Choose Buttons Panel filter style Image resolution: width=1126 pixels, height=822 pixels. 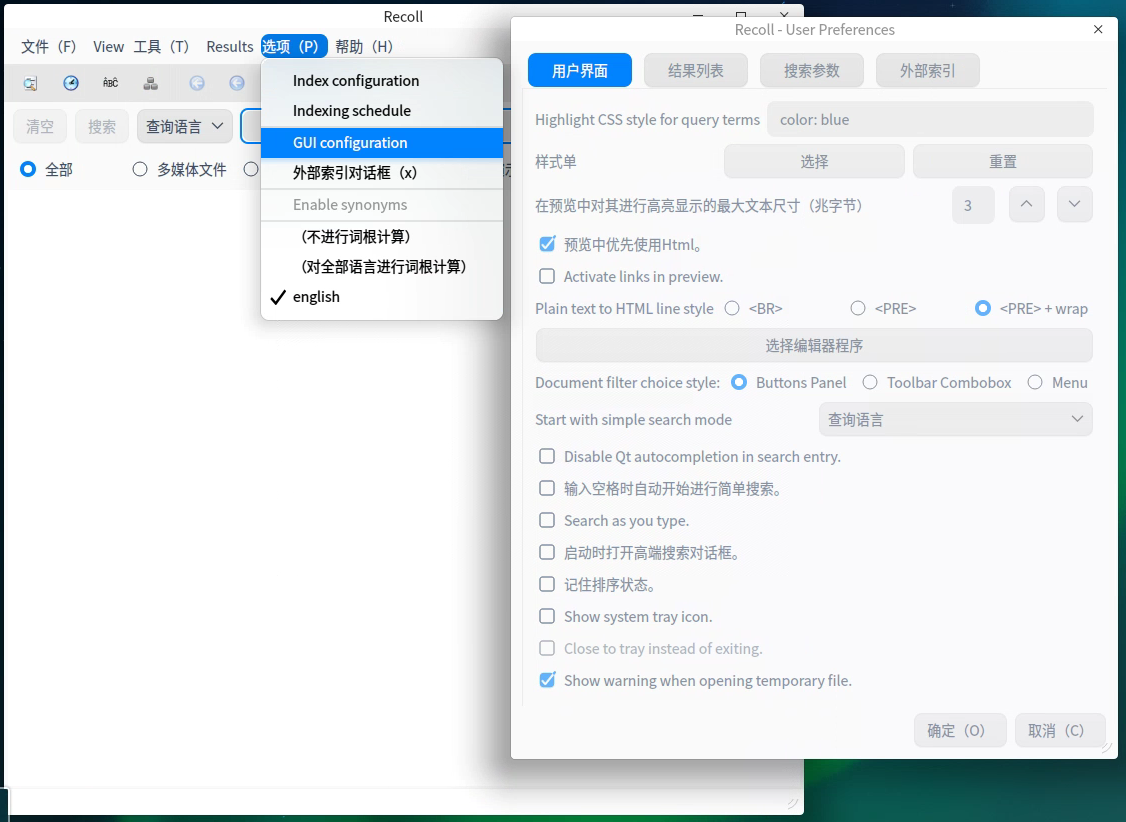739,383
